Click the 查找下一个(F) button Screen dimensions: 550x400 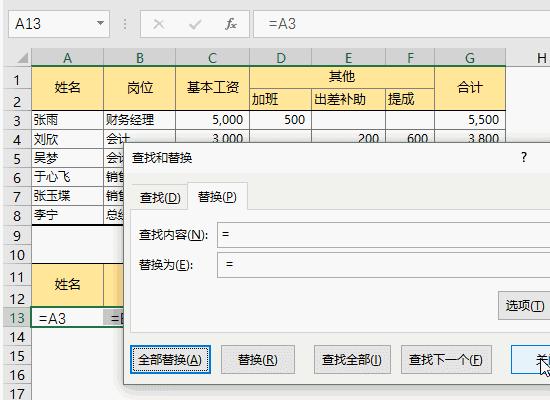446,360
